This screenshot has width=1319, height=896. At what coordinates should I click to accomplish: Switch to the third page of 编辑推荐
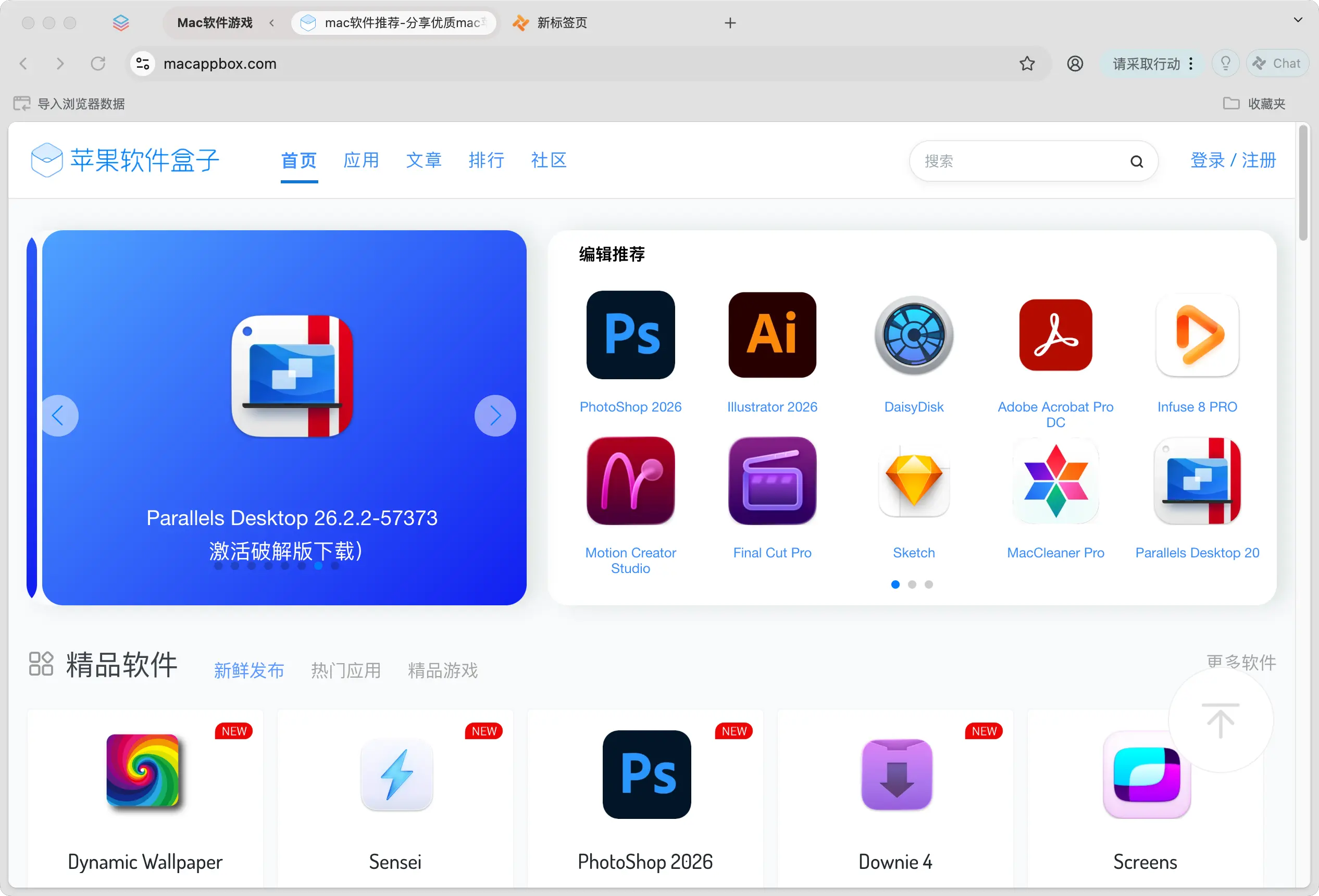pos(928,584)
